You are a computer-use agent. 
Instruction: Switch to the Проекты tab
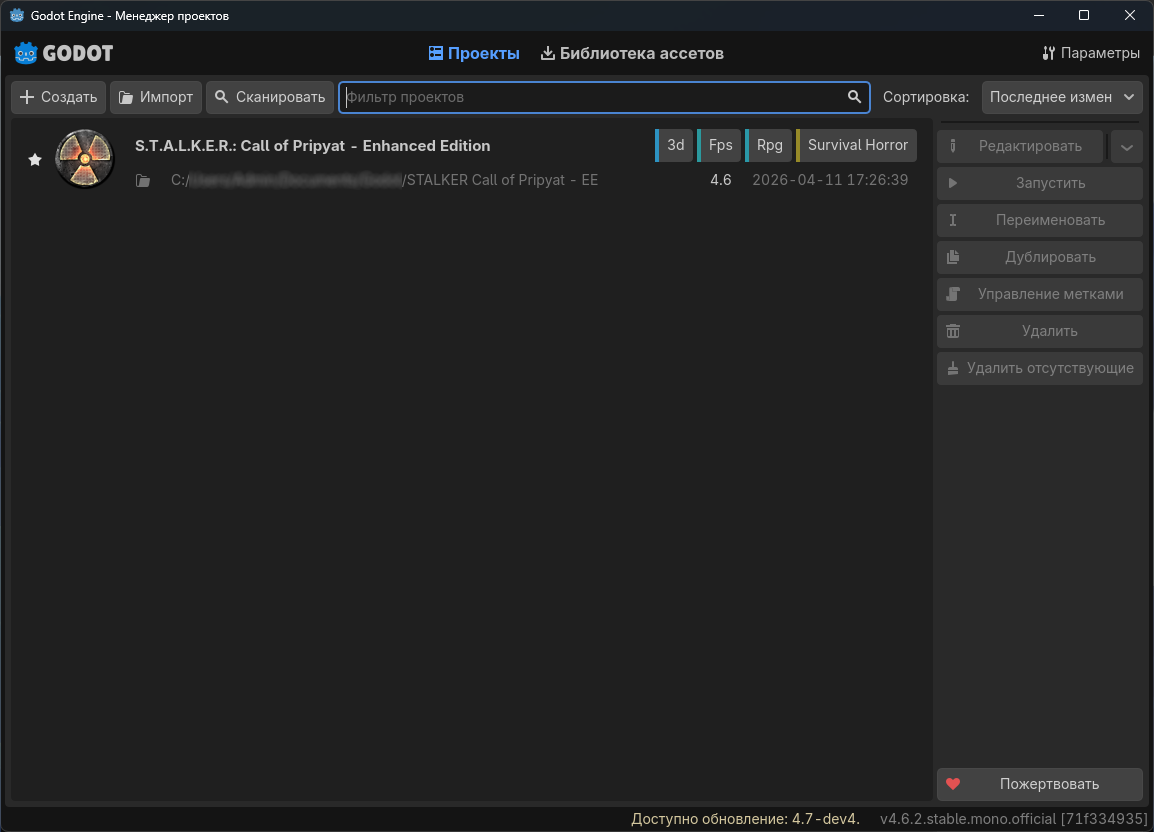pos(474,53)
